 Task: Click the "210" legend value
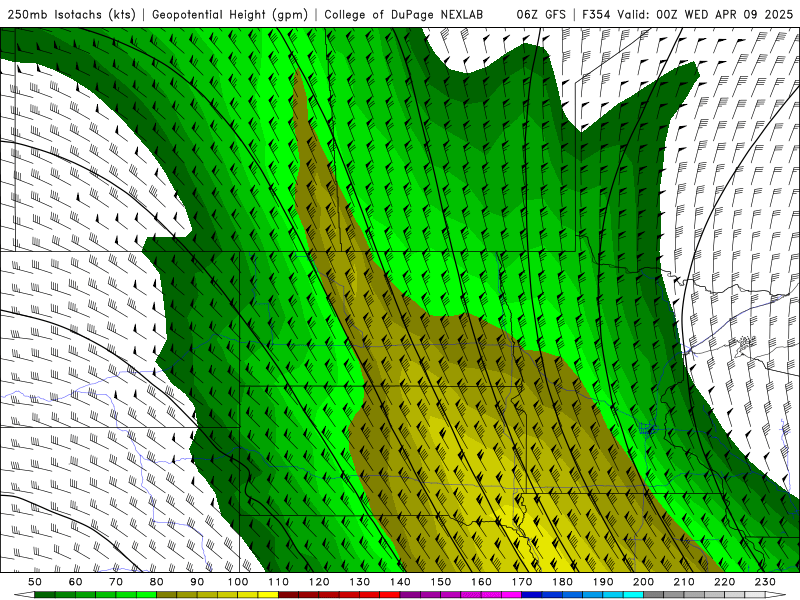(684, 582)
